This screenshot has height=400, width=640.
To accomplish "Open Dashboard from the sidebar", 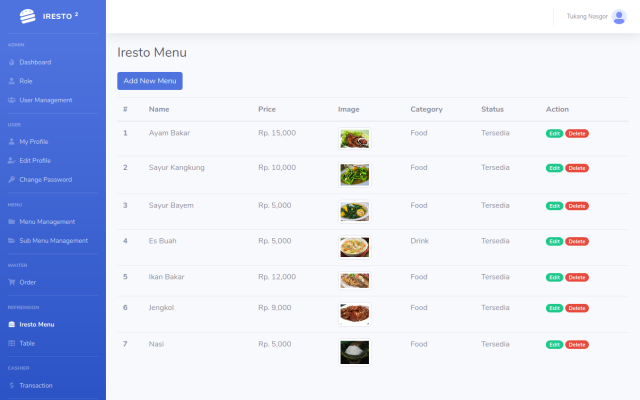I will (x=35, y=62).
